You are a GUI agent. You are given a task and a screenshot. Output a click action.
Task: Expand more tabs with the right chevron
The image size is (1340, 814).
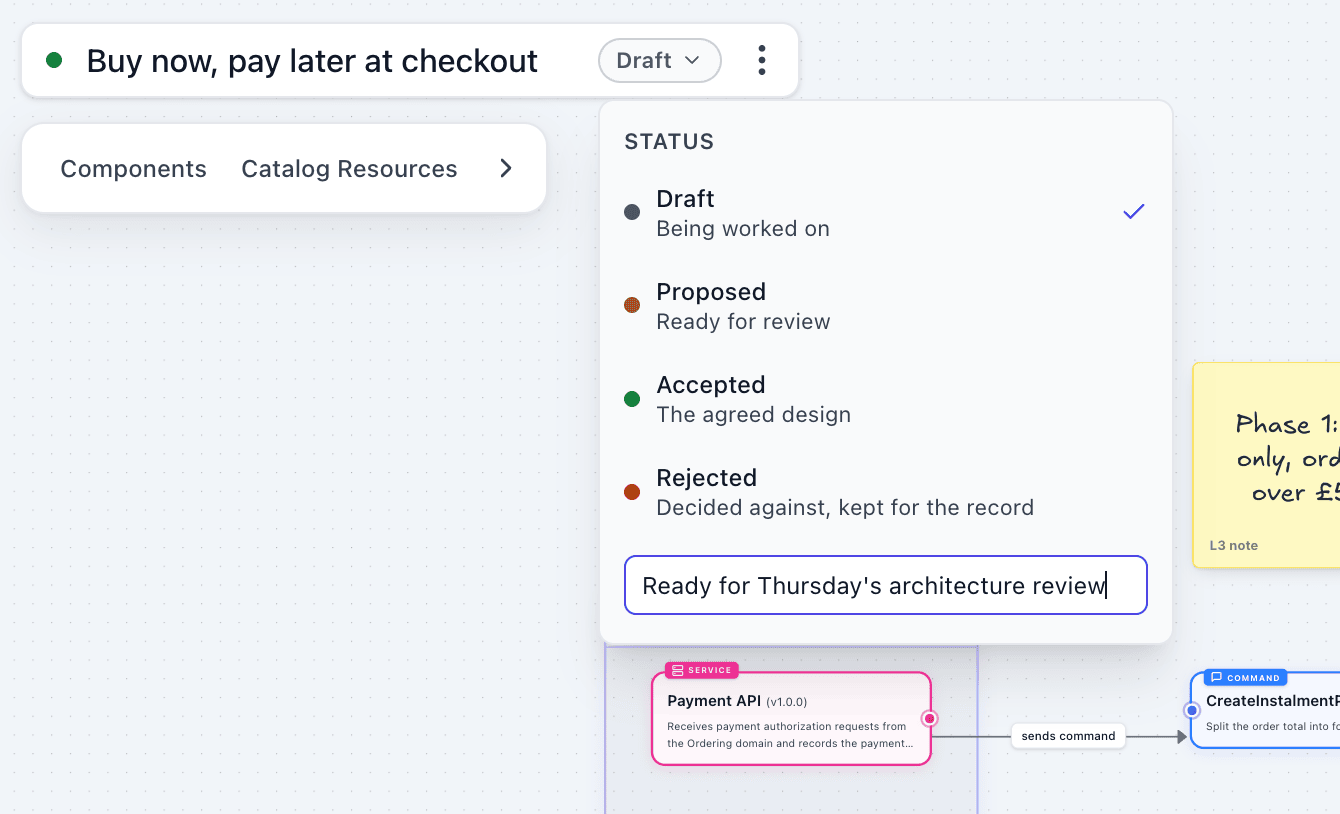506,168
